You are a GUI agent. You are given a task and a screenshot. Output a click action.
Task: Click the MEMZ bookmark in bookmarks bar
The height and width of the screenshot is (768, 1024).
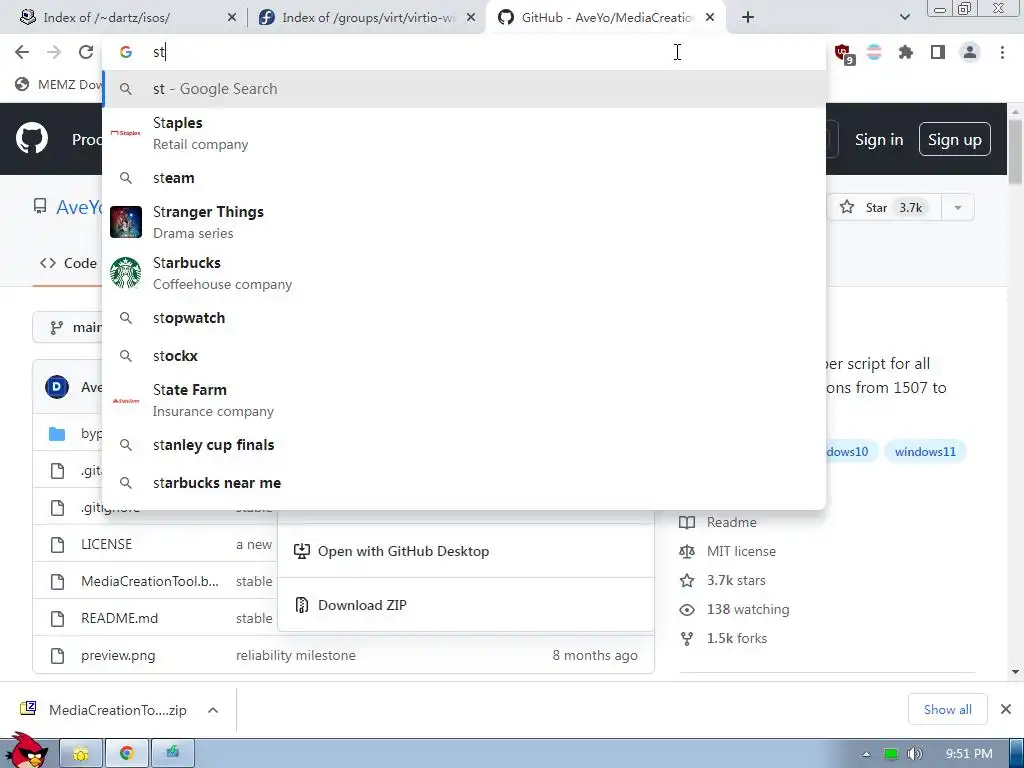(x=59, y=84)
